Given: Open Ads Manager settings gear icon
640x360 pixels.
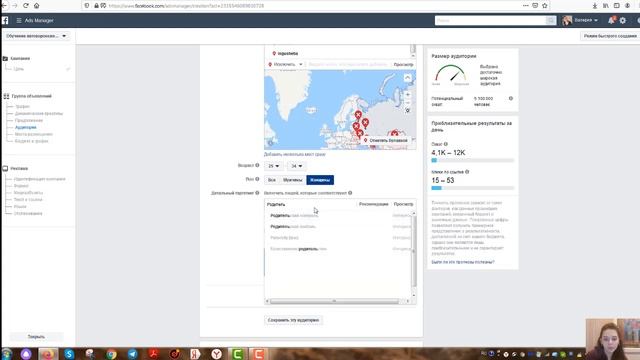Looking at the screenshot, I should coord(622,20).
